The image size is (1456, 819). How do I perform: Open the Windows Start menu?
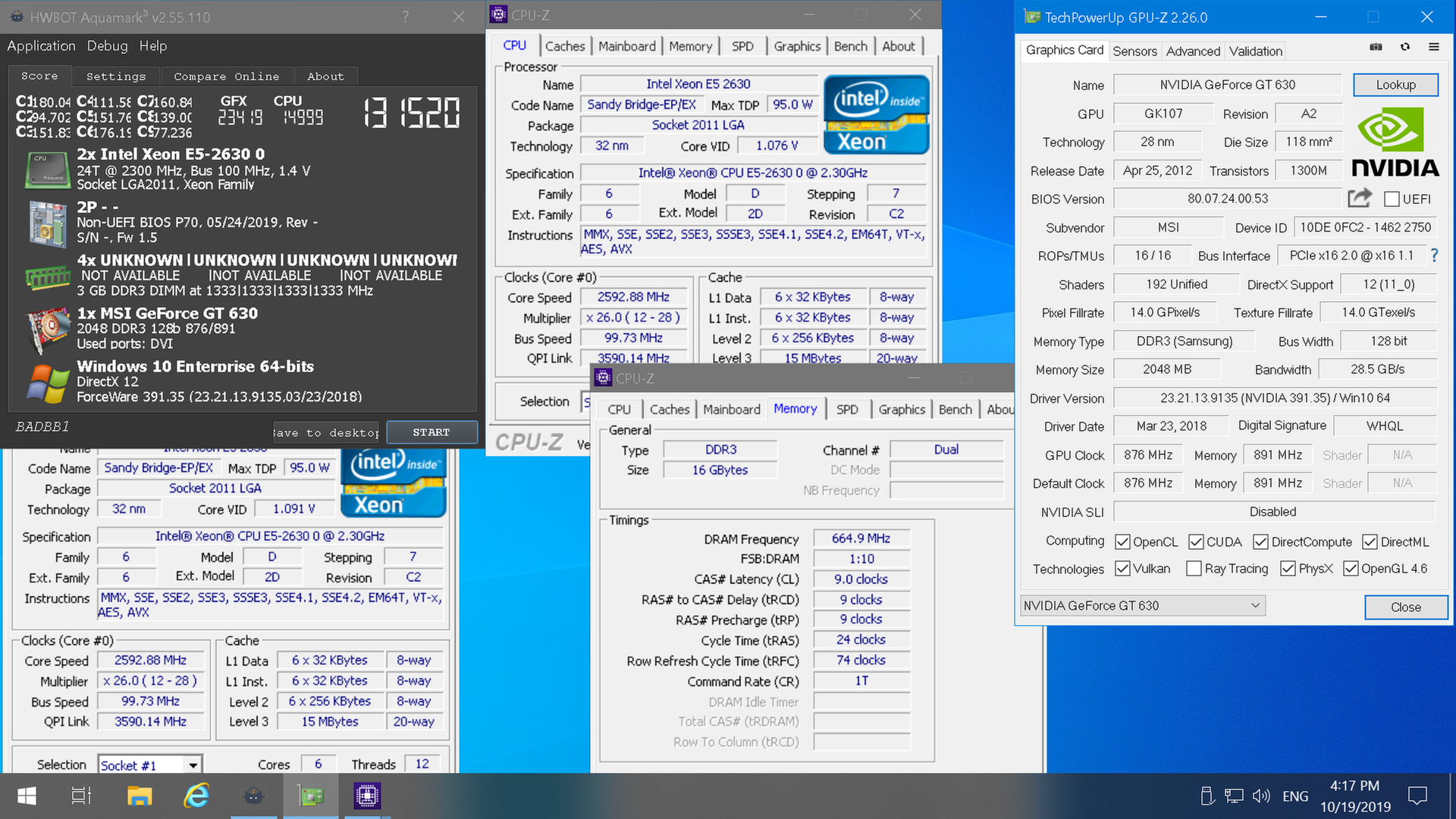(x=27, y=795)
